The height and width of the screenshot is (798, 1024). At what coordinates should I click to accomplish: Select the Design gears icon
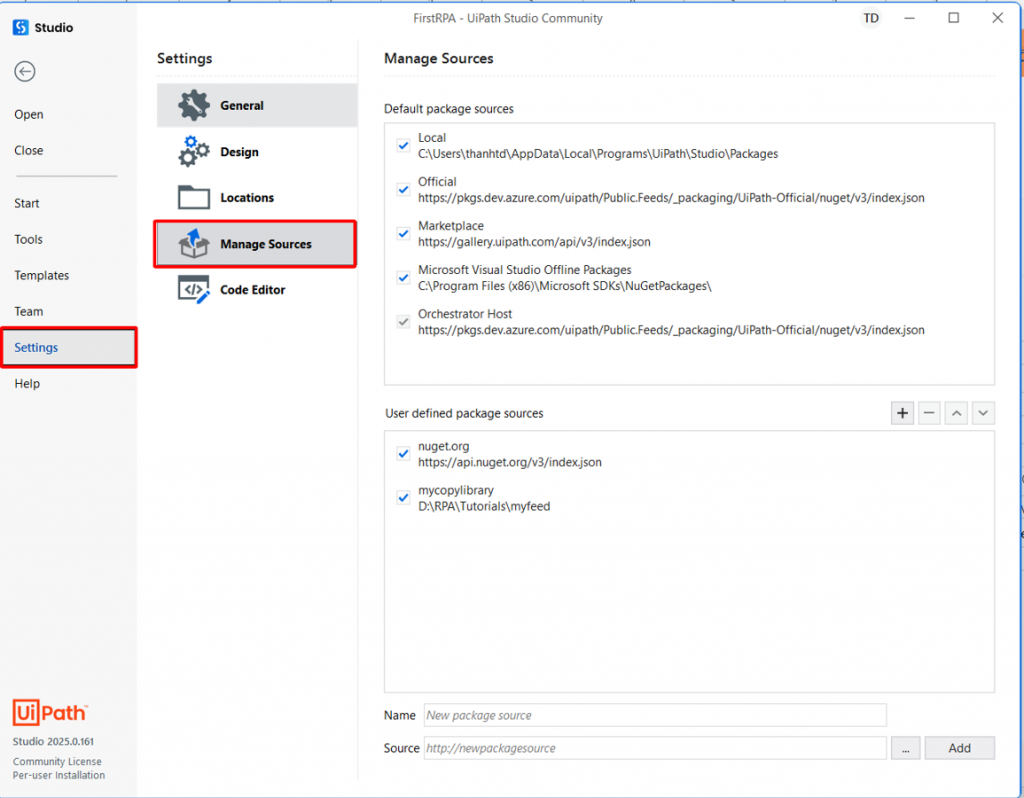193,152
